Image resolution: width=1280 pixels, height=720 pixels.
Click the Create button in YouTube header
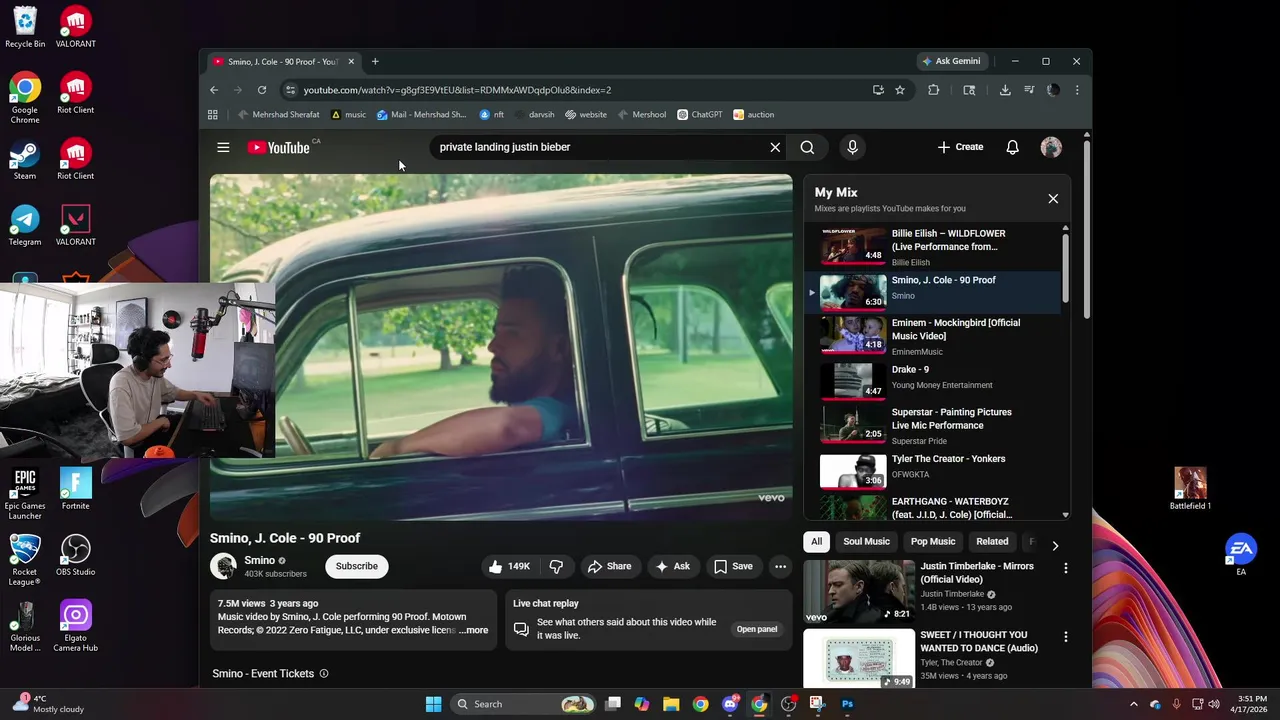coord(960,147)
